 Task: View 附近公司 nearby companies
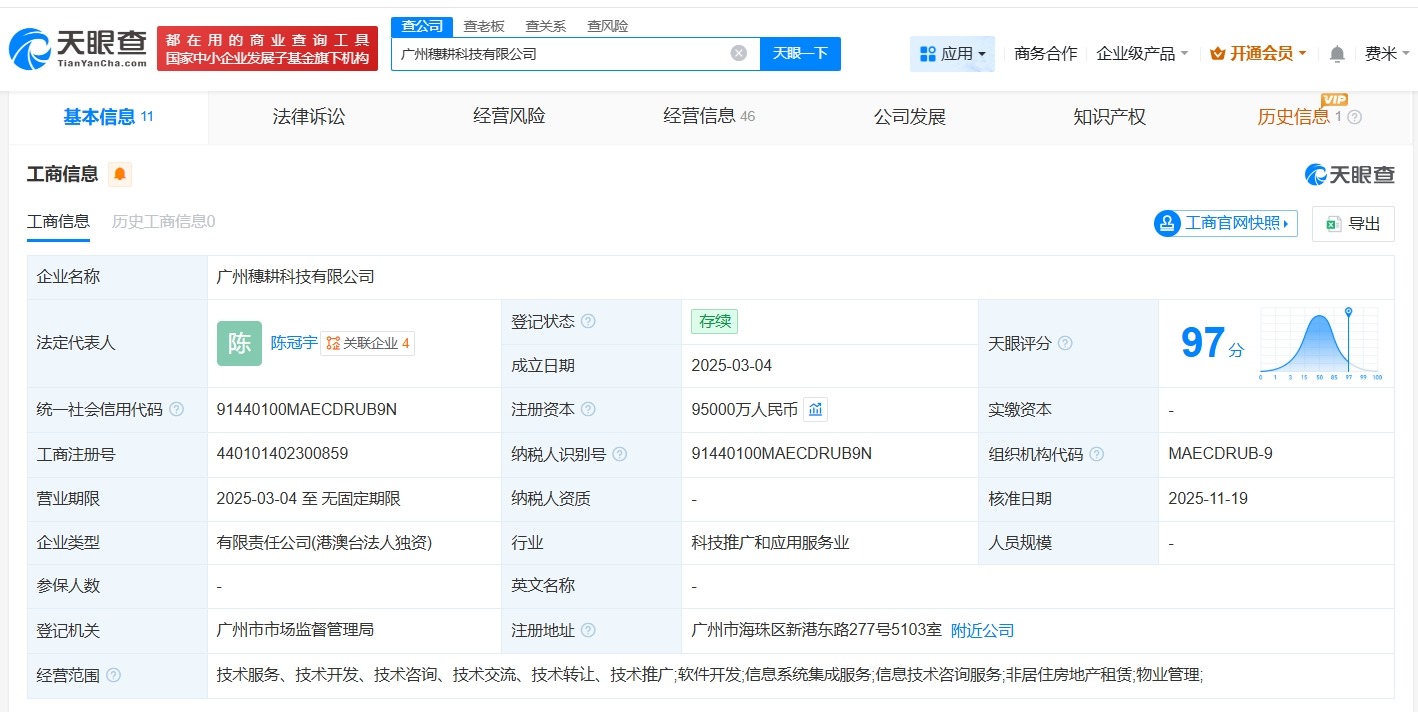click(981, 630)
